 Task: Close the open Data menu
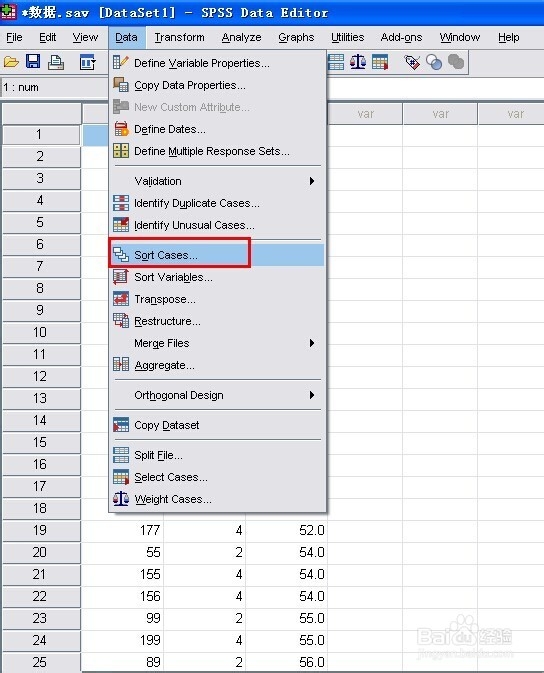126,37
